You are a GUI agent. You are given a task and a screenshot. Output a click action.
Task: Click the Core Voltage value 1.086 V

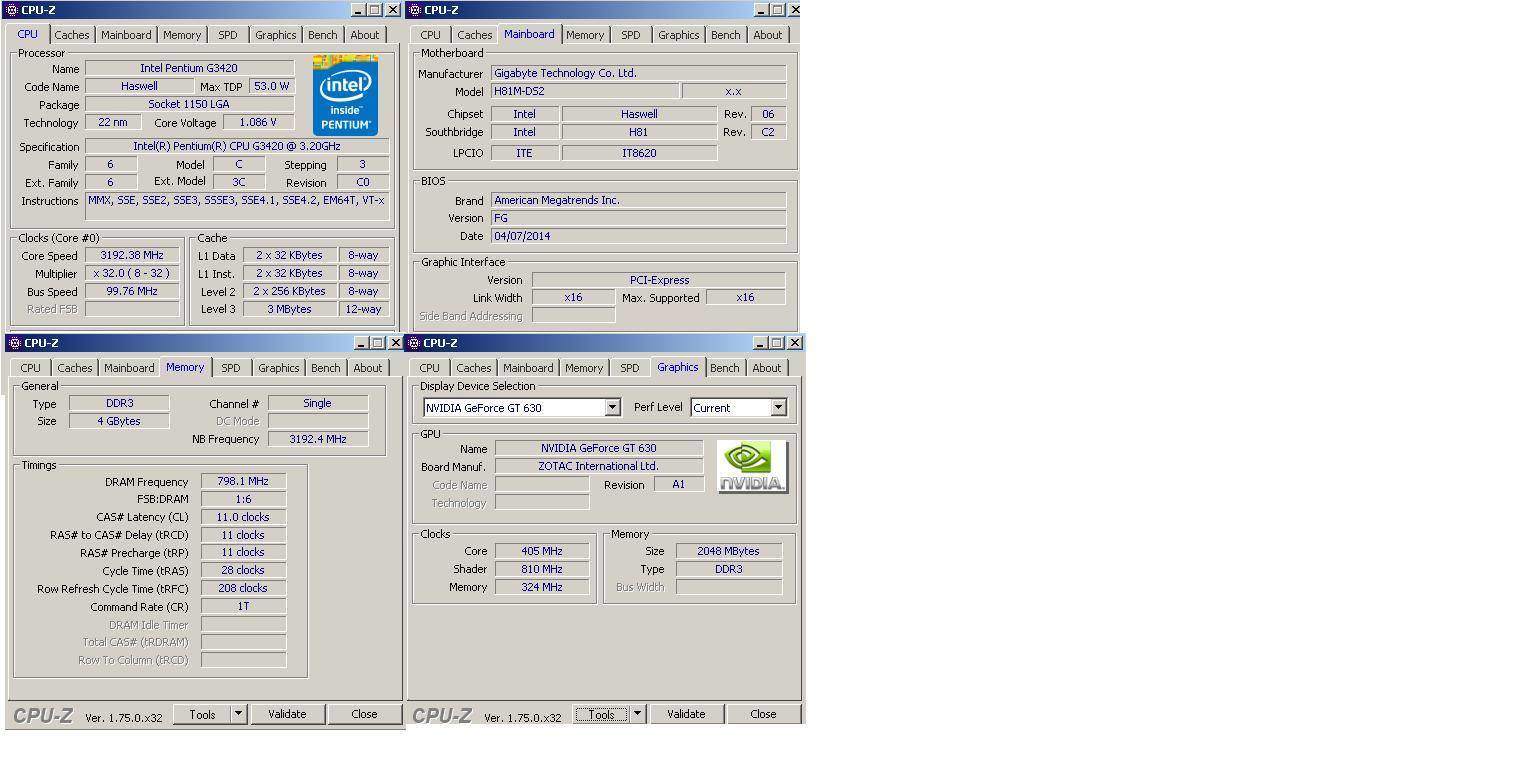[258, 122]
